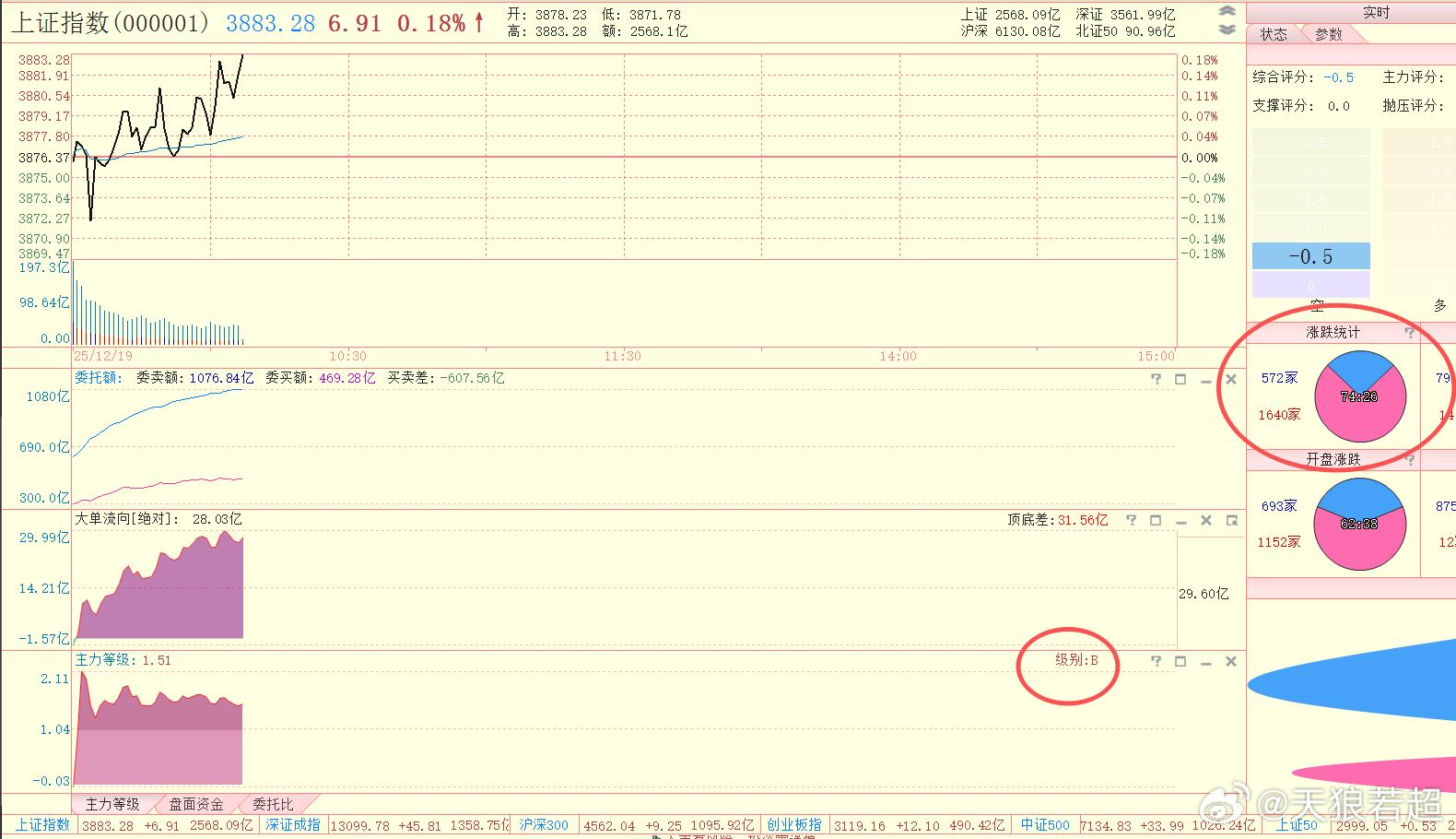Click the 大单流向[绝对] 28.03亿 label
Screen dimensions: 1456x839
pos(159,519)
